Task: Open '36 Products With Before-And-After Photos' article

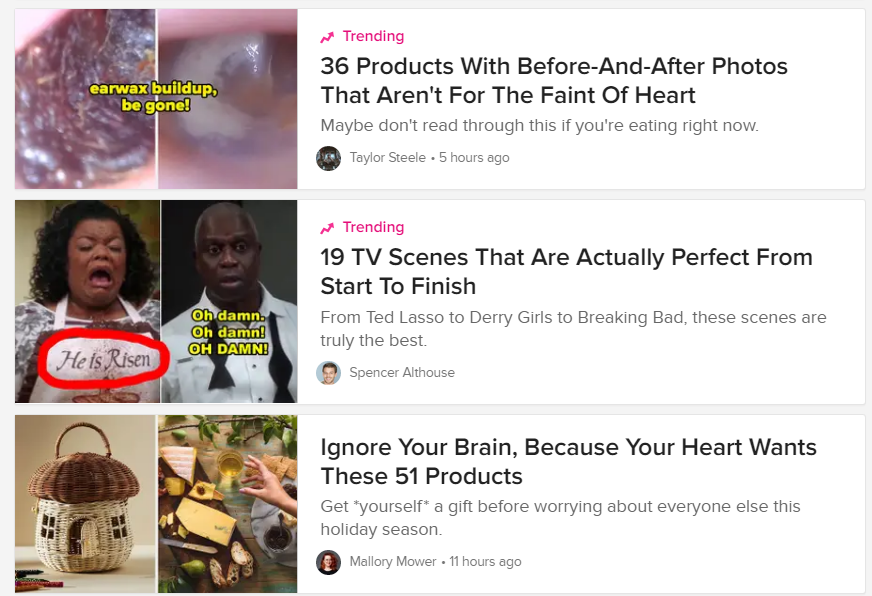Action: 554,81
